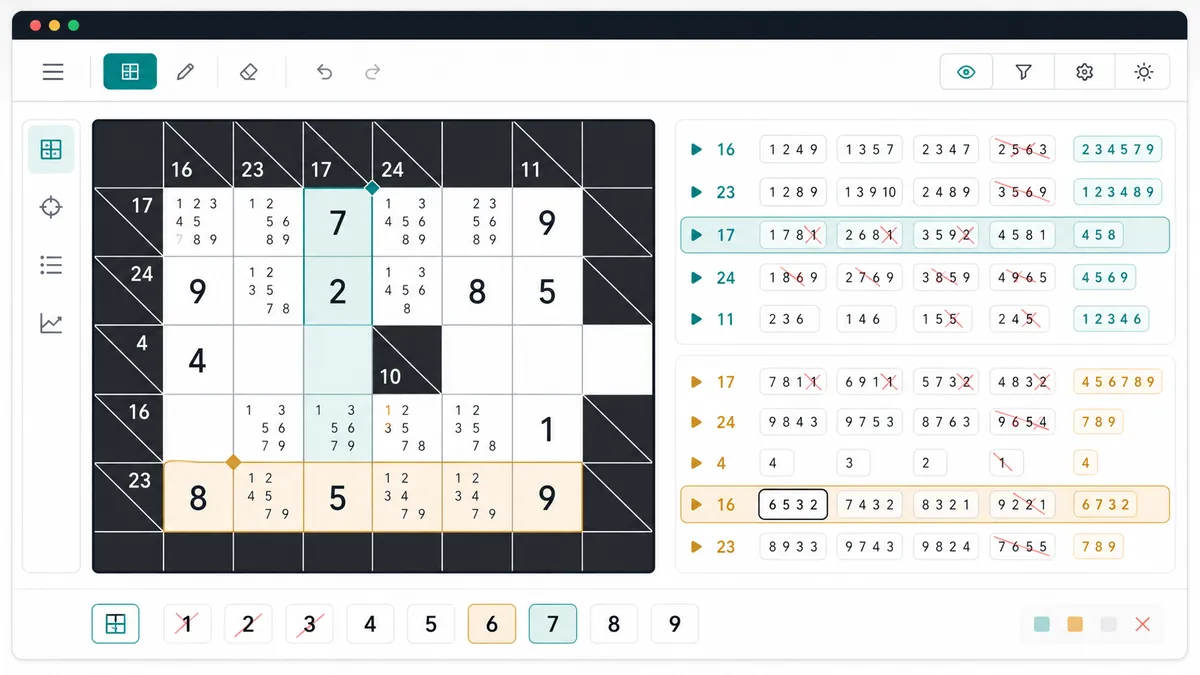Select the empty teal cell below the 2
Image resolution: width=1200 pixels, height=675 pixels.
coord(338,360)
